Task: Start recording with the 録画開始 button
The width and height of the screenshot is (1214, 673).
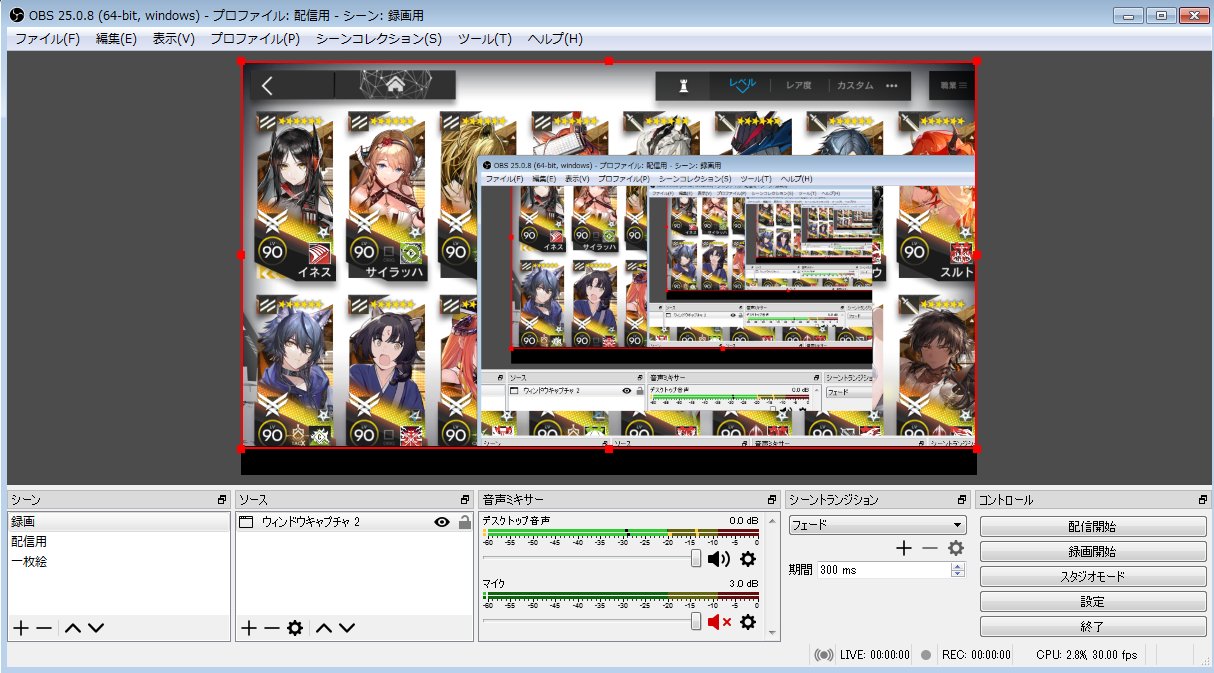Action: (1093, 552)
